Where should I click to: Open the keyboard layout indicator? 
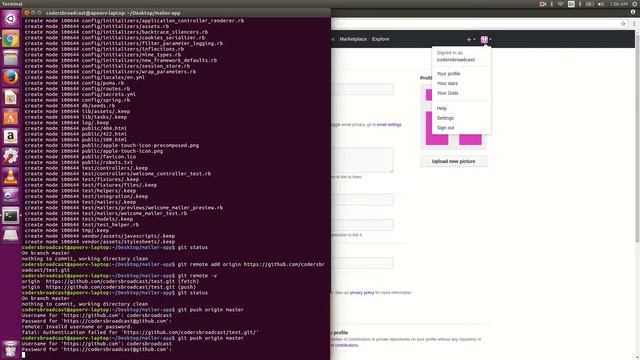coord(571,4)
